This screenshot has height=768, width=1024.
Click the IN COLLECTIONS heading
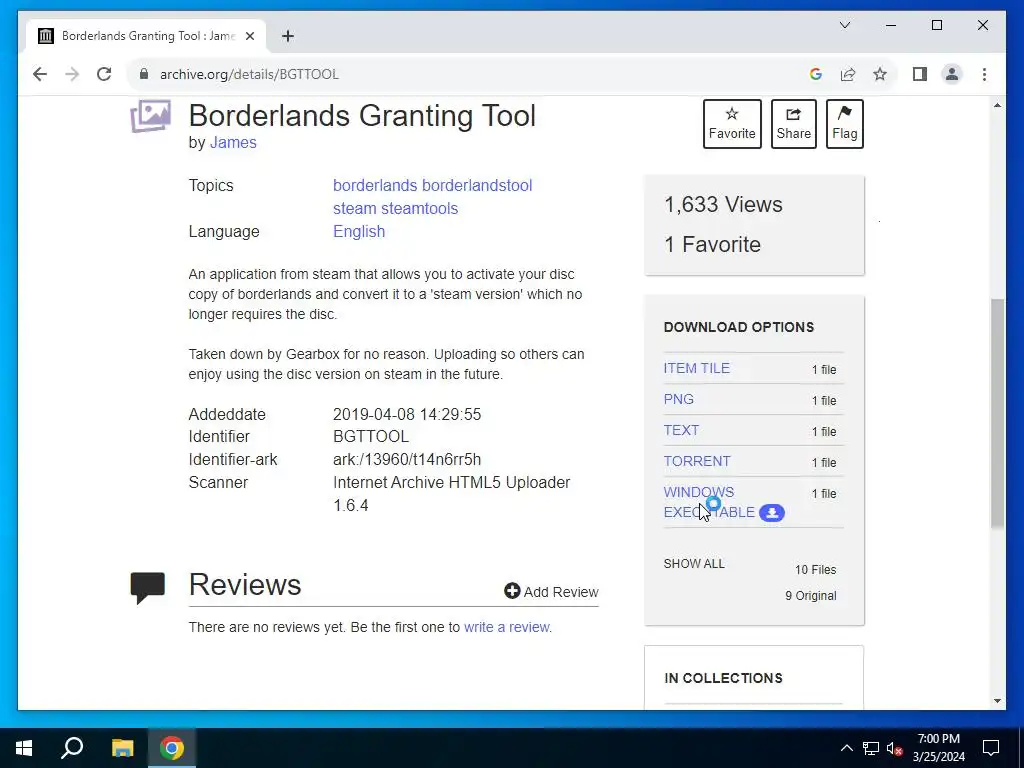click(x=723, y=678)
